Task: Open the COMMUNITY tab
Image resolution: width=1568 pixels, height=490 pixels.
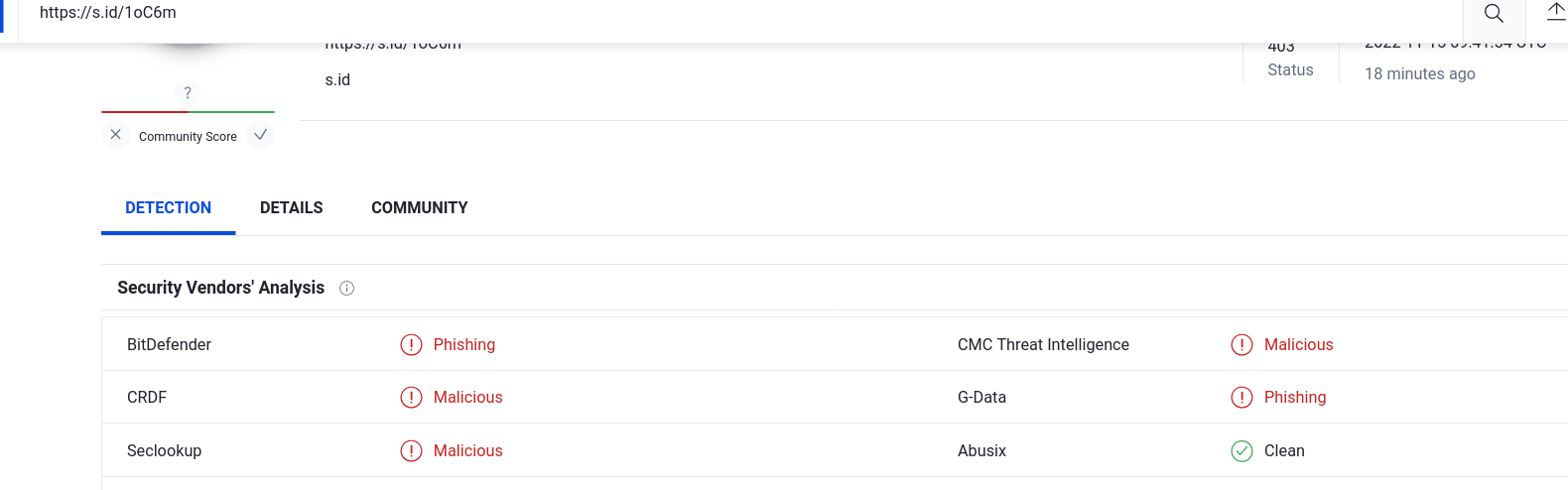Action: click(x=420, y=207)
